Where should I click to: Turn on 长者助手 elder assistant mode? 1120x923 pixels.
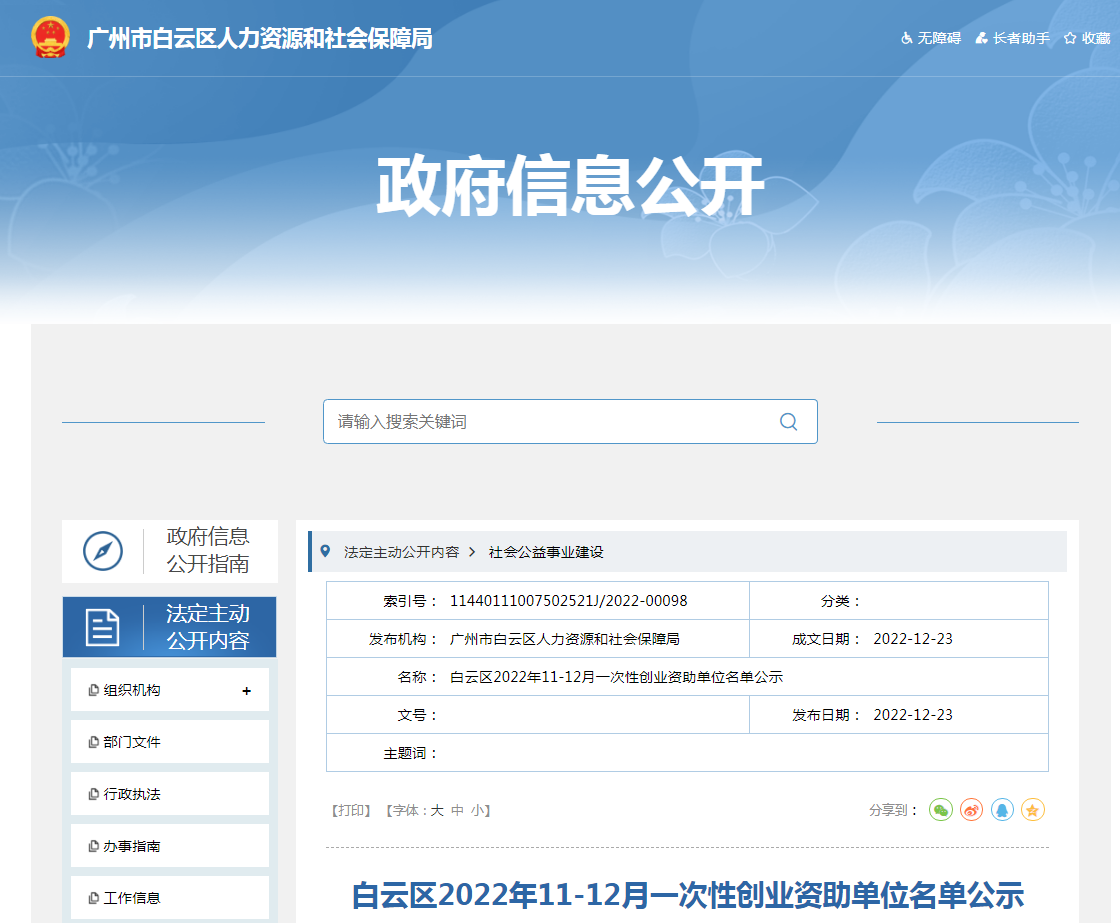1013,38
